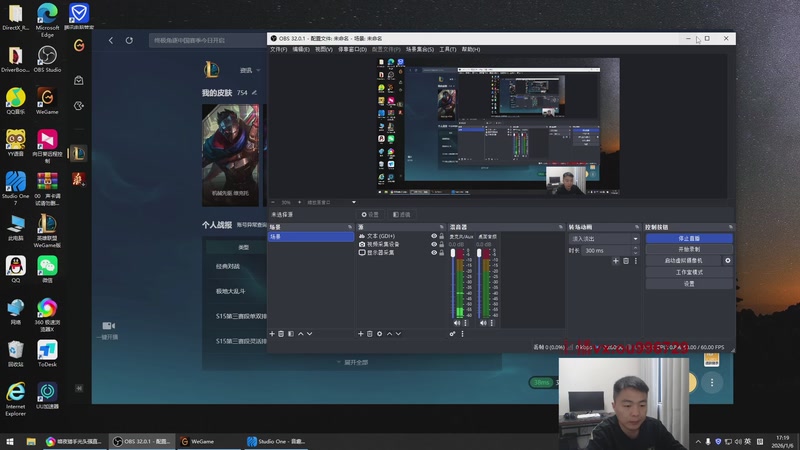Open source properties gear icon

pos(380,334)
